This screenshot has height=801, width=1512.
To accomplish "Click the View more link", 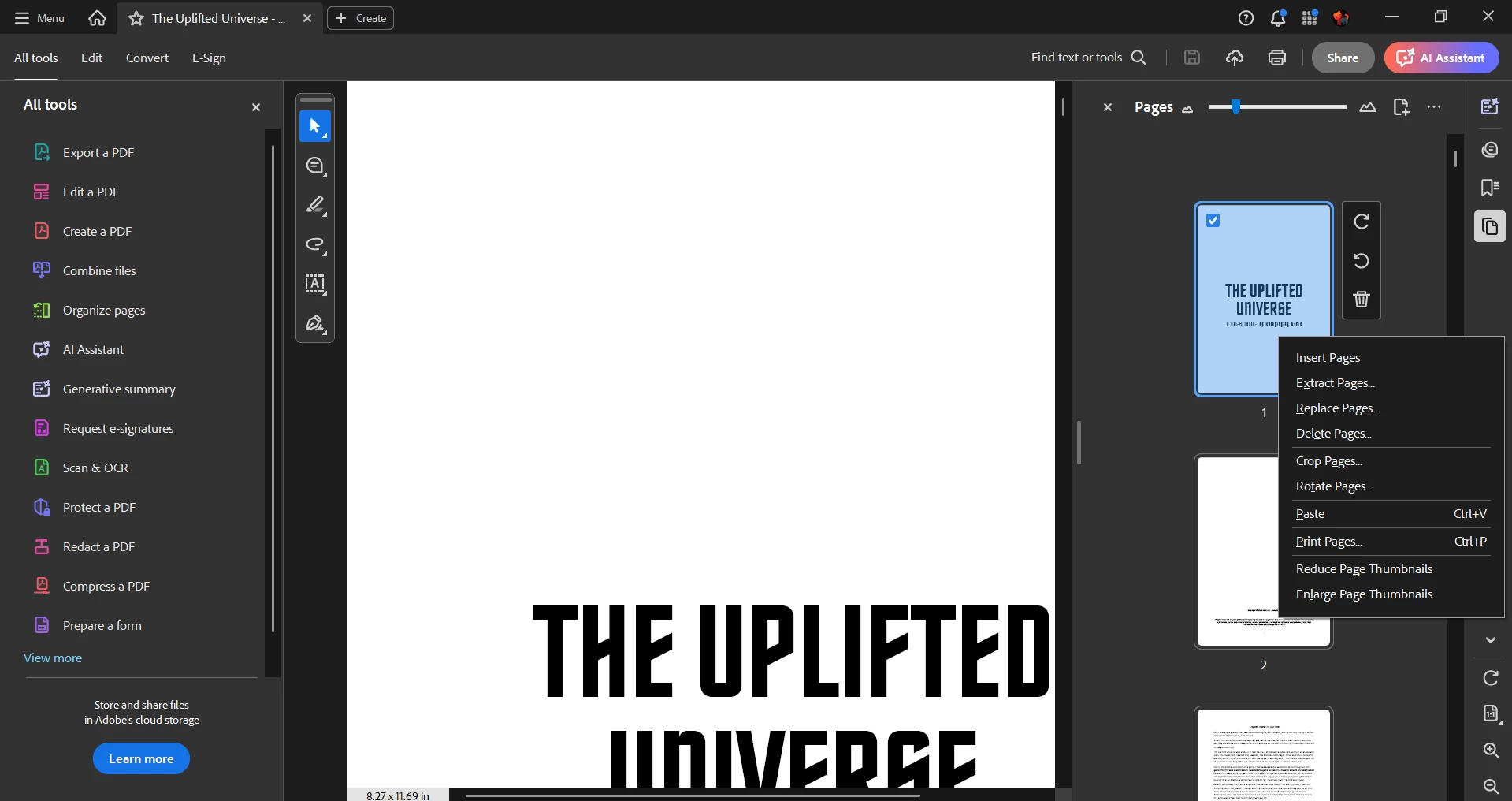I will coord(53,658).
